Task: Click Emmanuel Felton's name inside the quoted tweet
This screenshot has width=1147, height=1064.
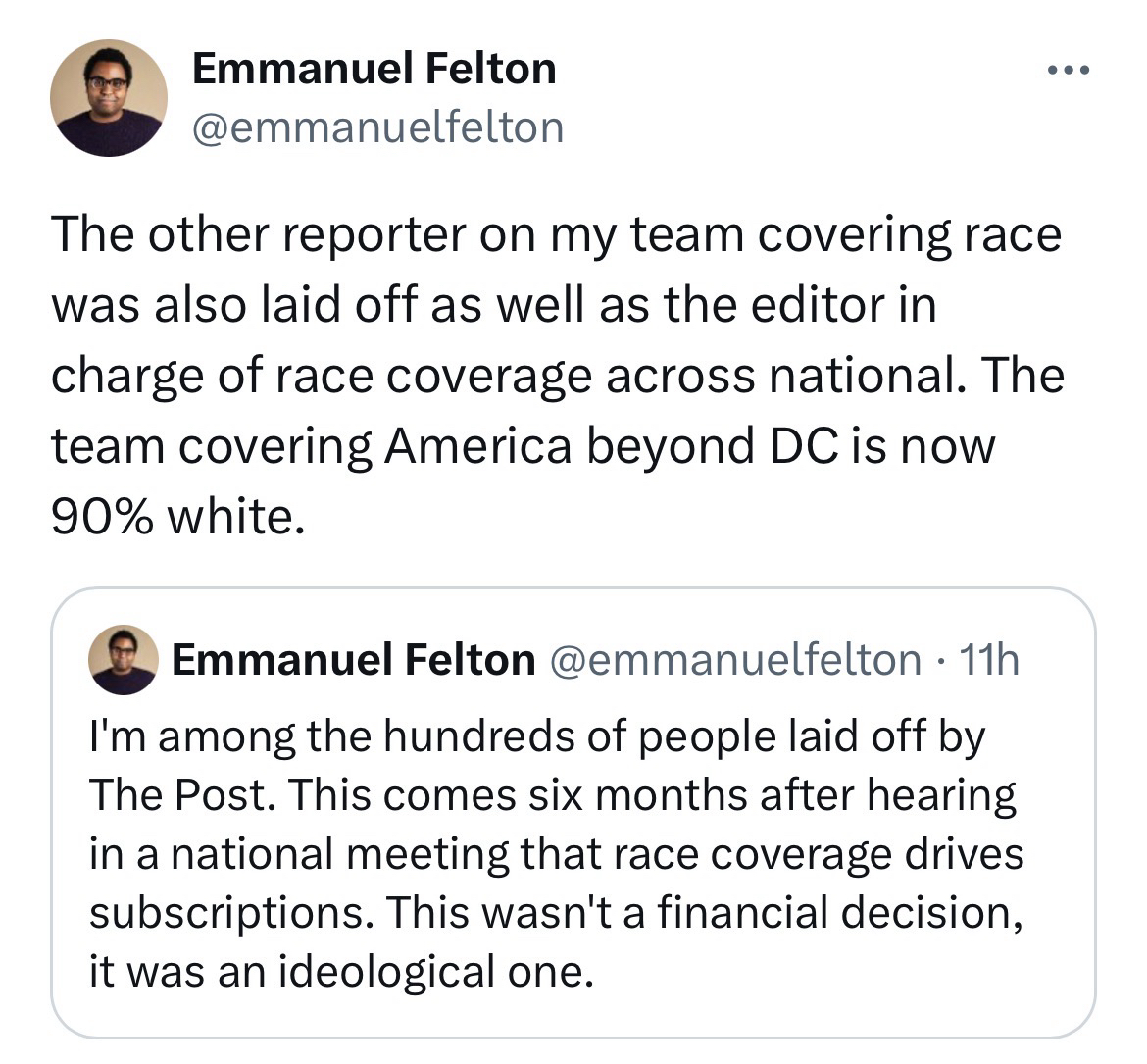Action: coord(353,660)
